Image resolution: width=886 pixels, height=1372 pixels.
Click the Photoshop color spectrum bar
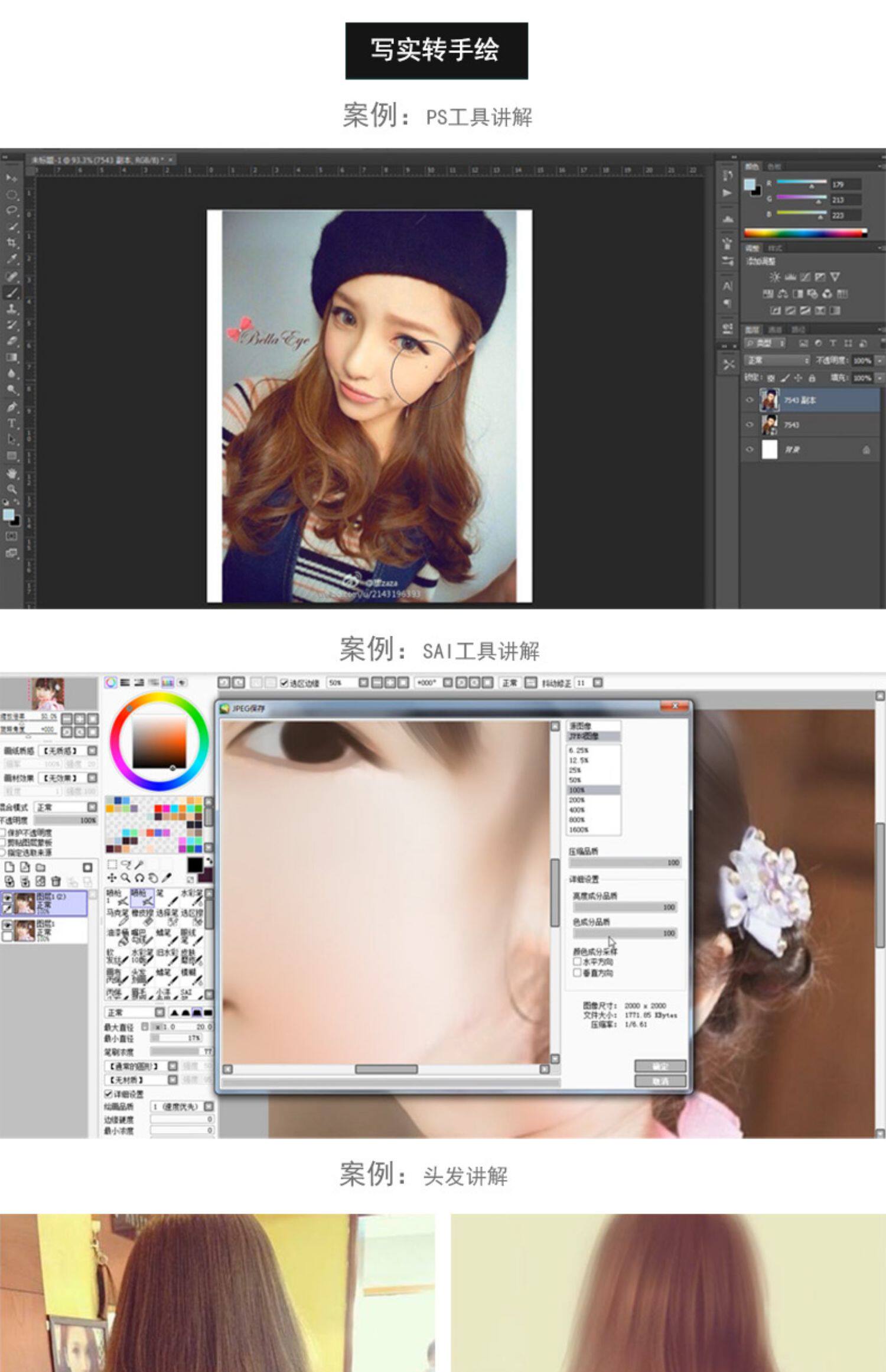pos(806,233)
